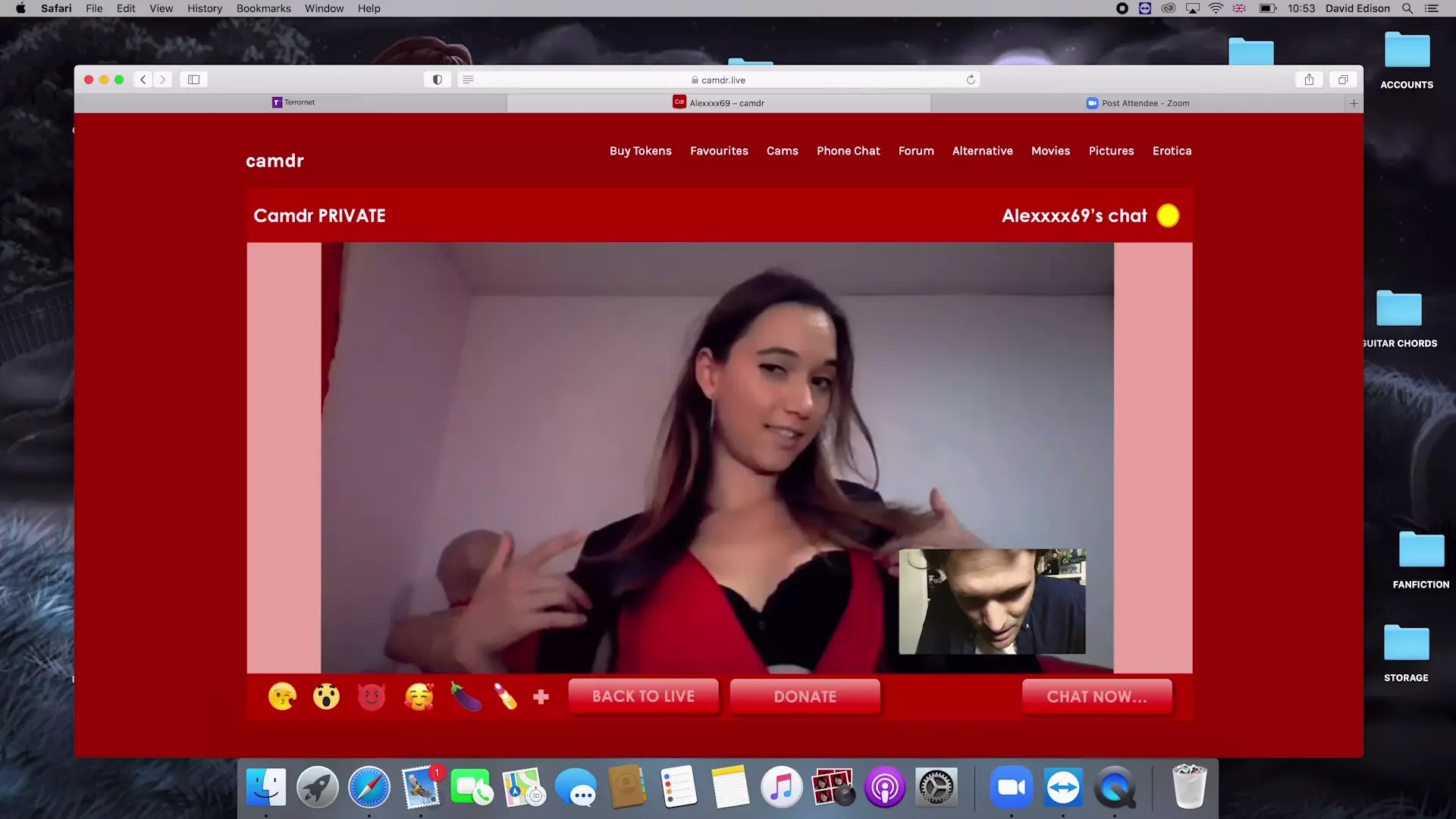This screenshot has height=819, width=1456.
Task: Open the Music app from the Dock
Action: (x=781, y=787)
